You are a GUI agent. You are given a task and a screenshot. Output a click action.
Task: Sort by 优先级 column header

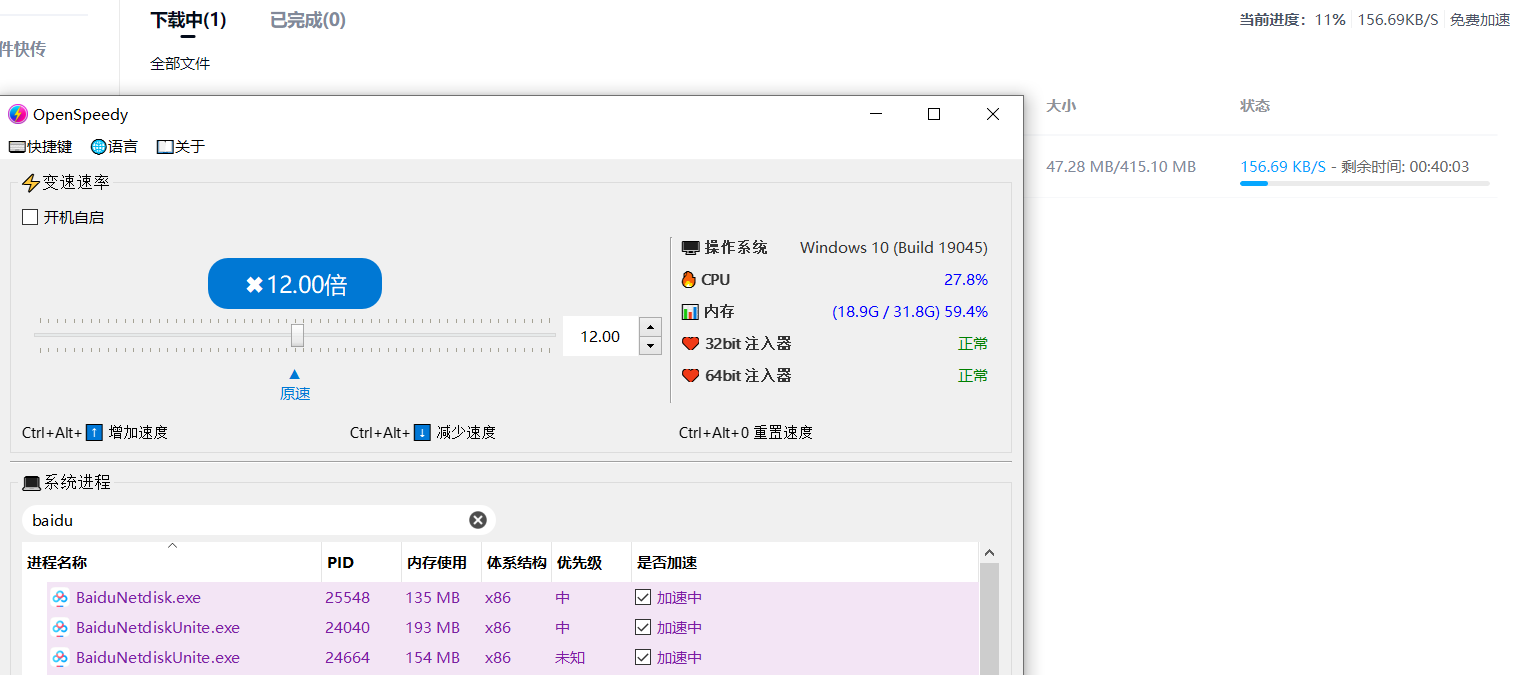pos(592,563)
